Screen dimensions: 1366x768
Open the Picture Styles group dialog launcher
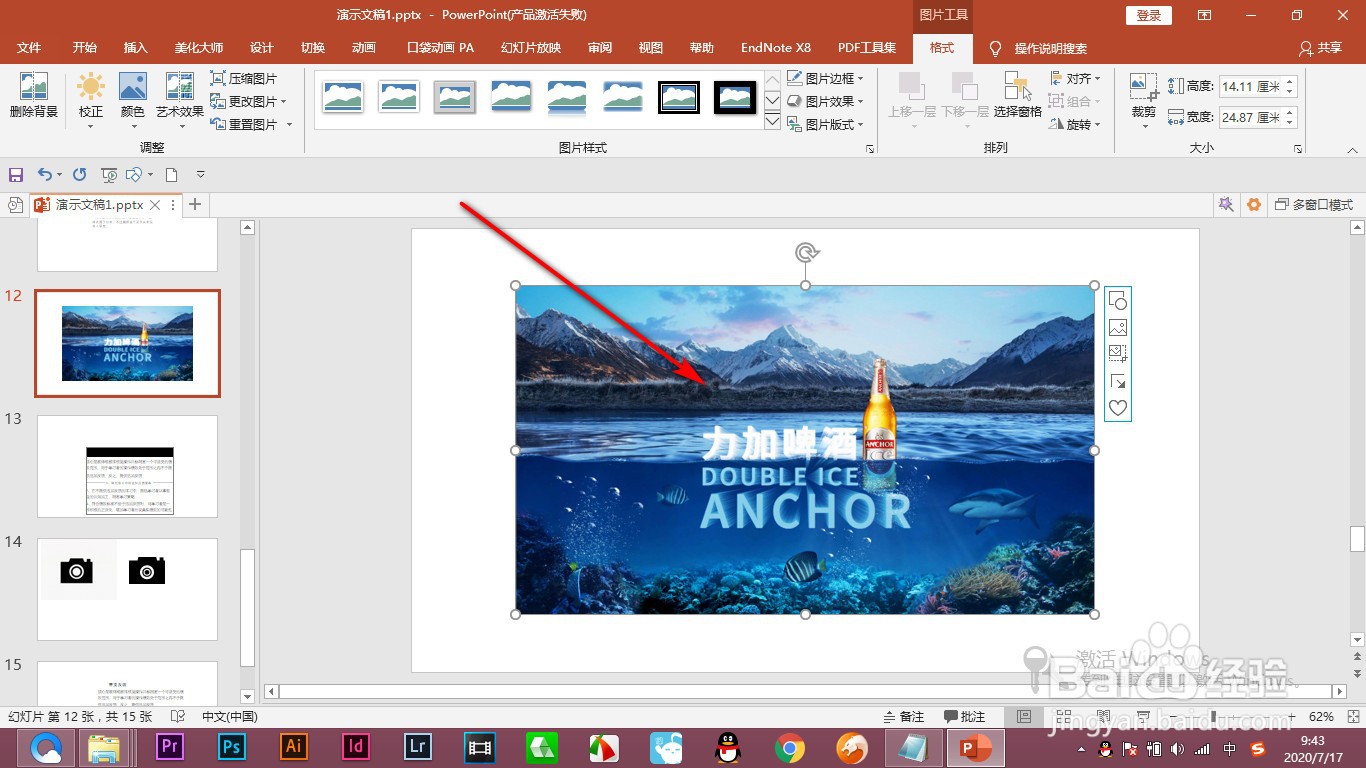point(869,148)
